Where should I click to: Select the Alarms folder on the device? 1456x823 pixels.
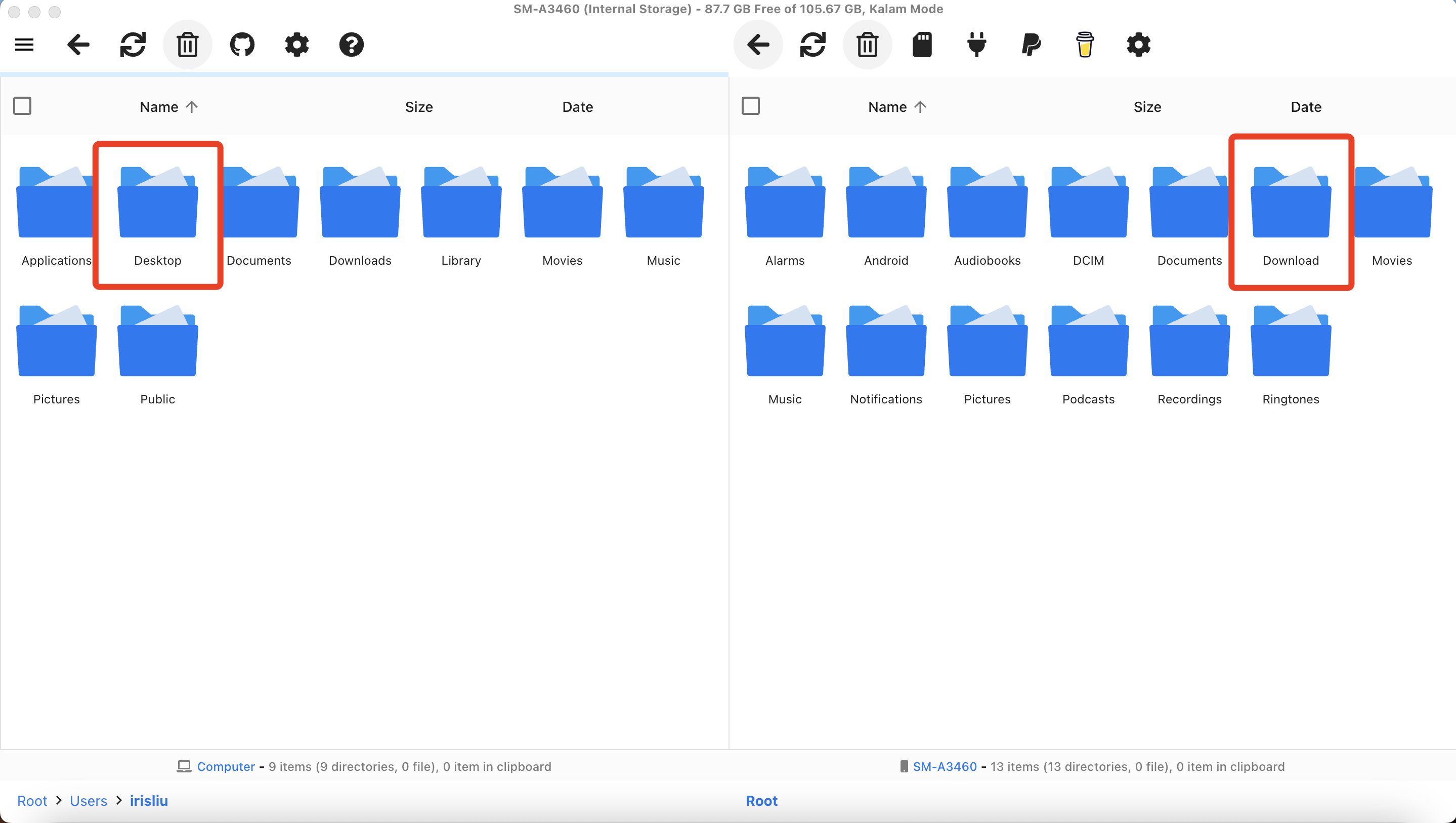coord(785,217)
